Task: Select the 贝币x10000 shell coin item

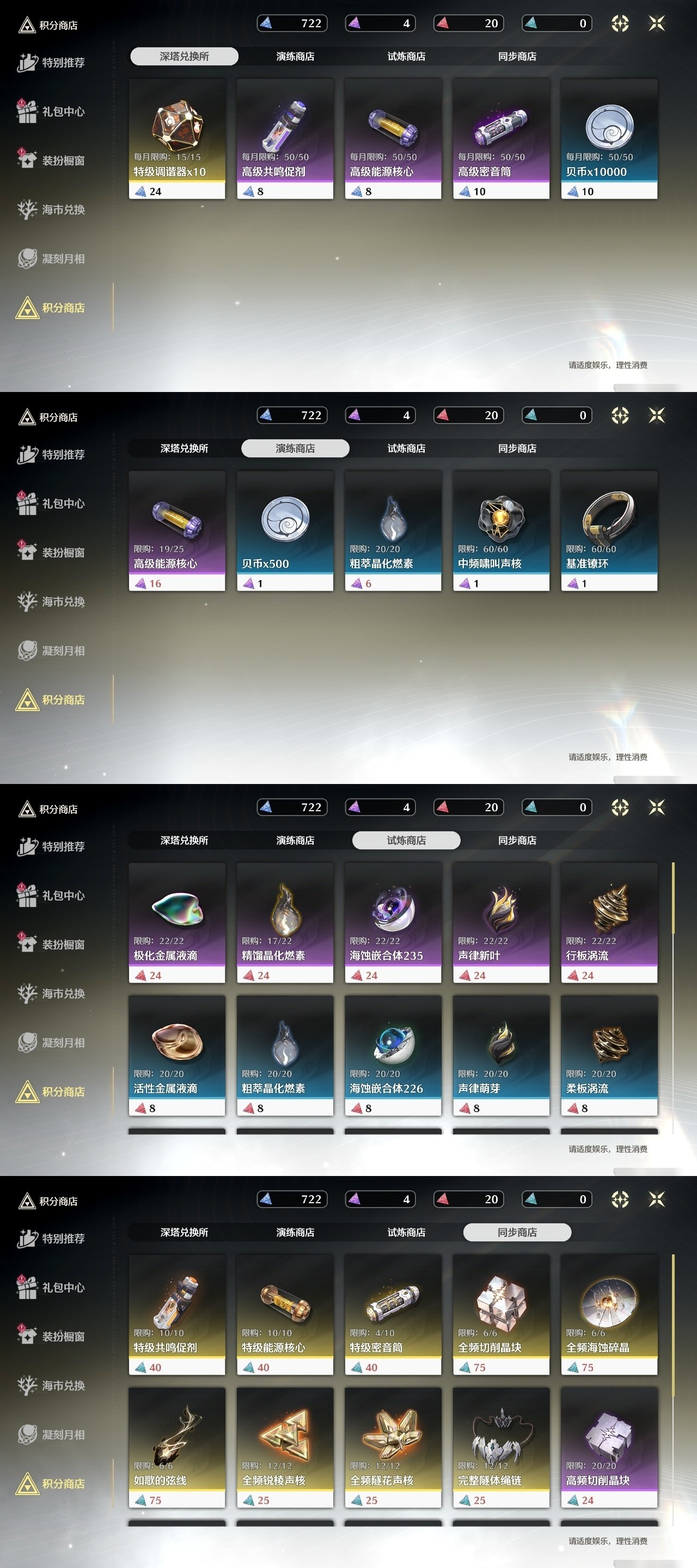Action: pyautogui.click(x=609, y=139)
